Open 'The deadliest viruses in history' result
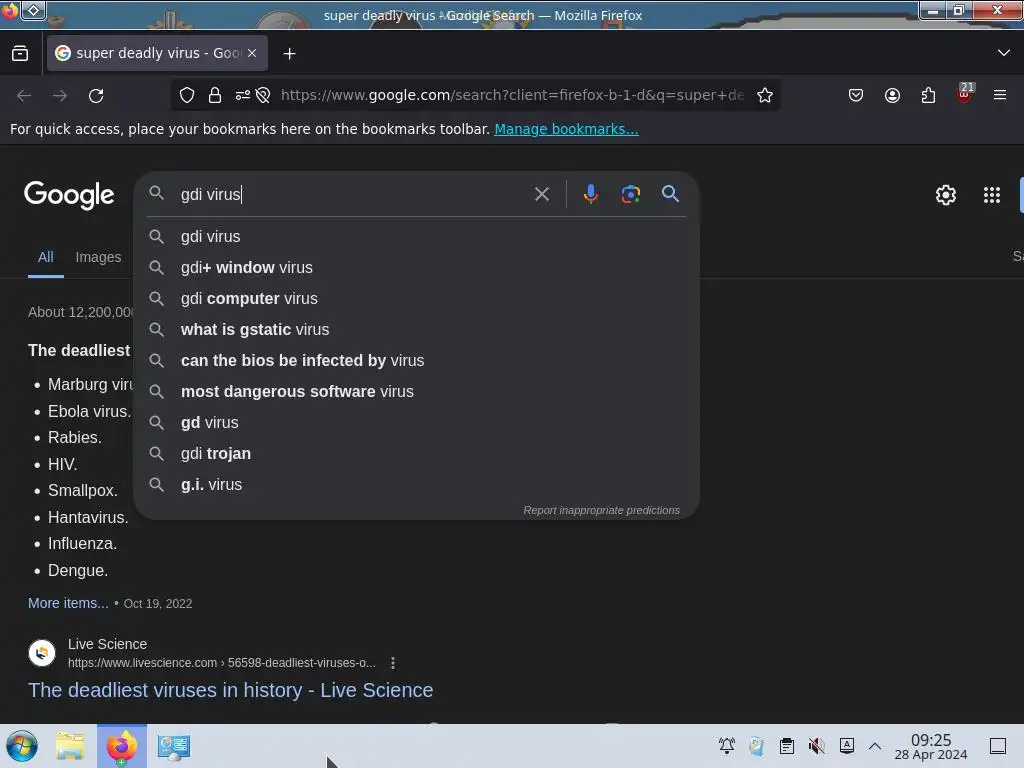 pyautogui.click(x=231, y=690)
